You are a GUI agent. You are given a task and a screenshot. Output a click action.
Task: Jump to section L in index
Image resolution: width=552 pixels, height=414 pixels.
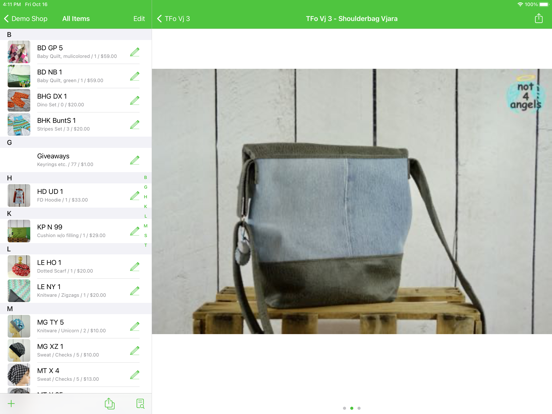(x=145, y=216)
